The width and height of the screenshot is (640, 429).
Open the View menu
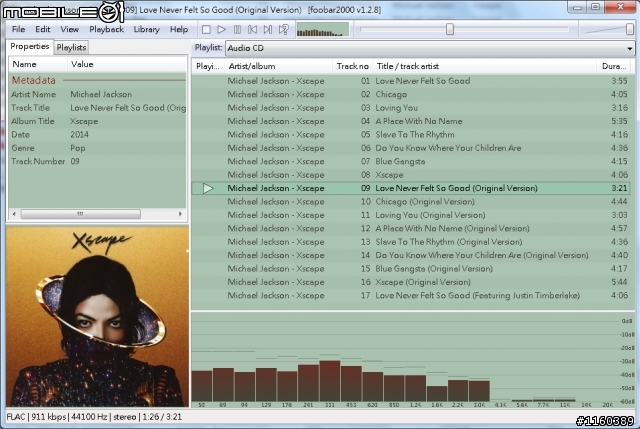pyautogui.click(x=69, y=29)
